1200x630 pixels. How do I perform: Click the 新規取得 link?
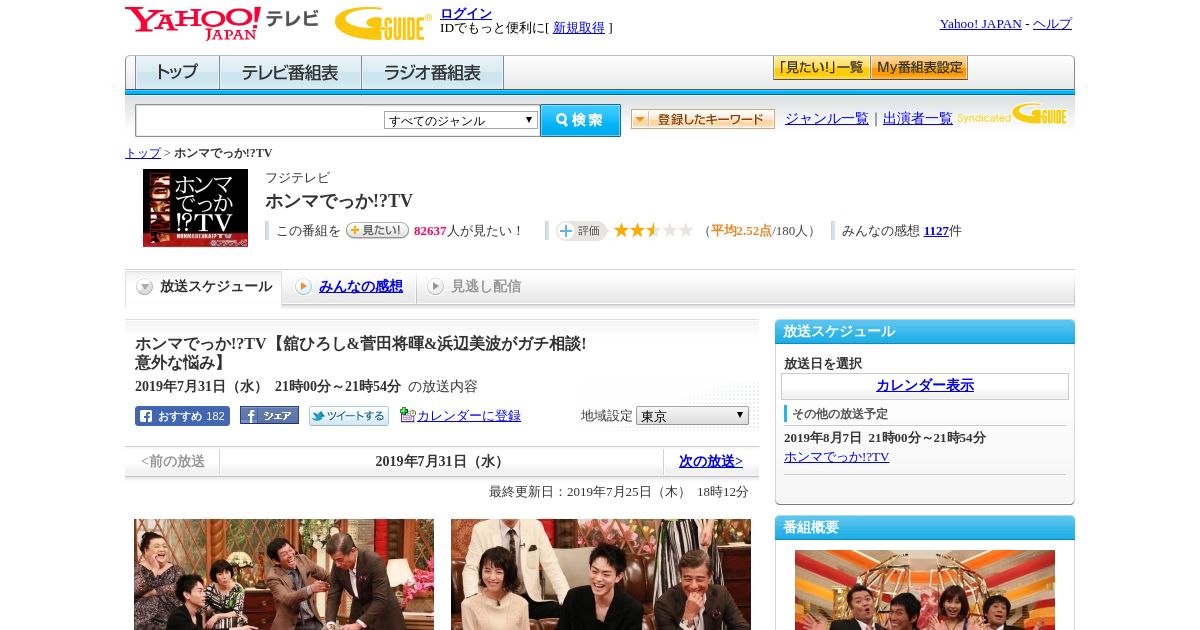579,28
